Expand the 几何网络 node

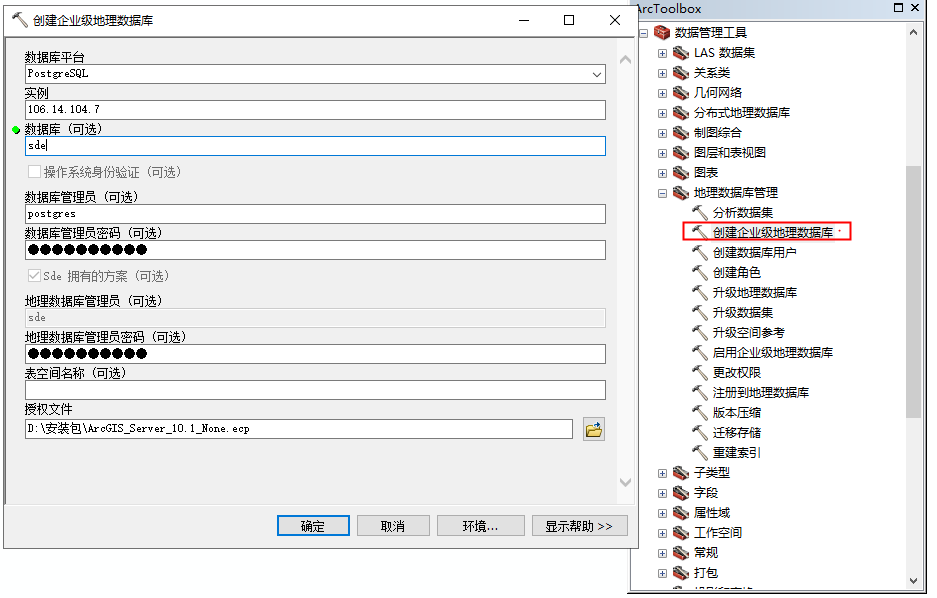[x=662, y=93]
